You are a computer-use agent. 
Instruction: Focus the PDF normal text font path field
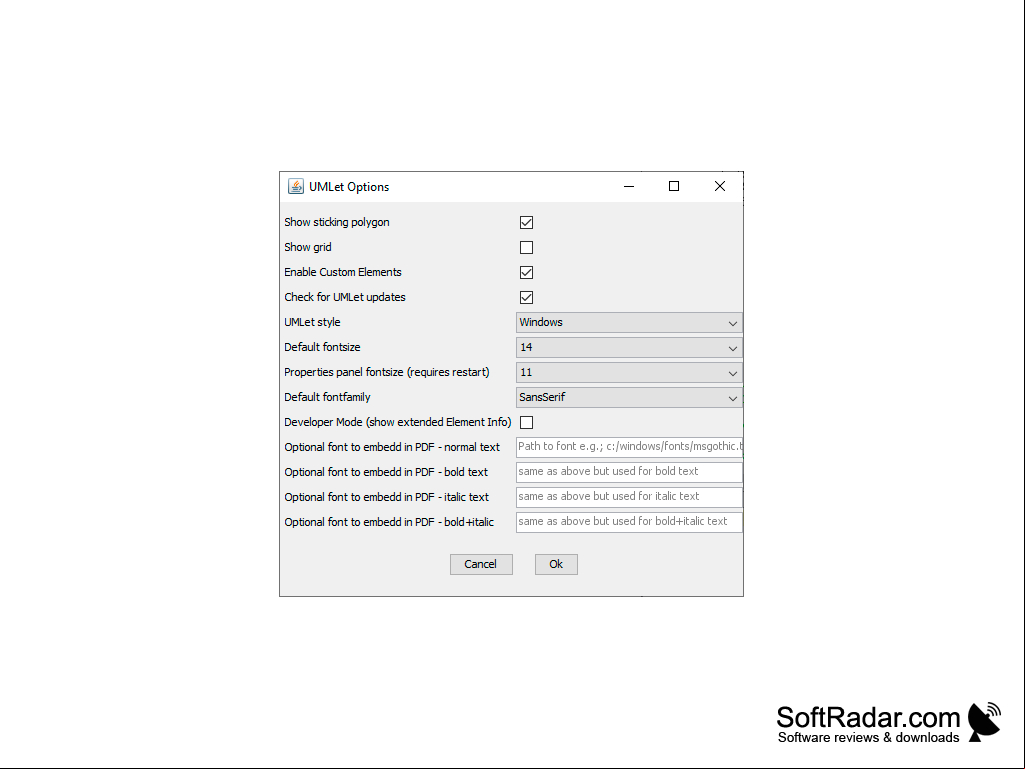point(629,447)
